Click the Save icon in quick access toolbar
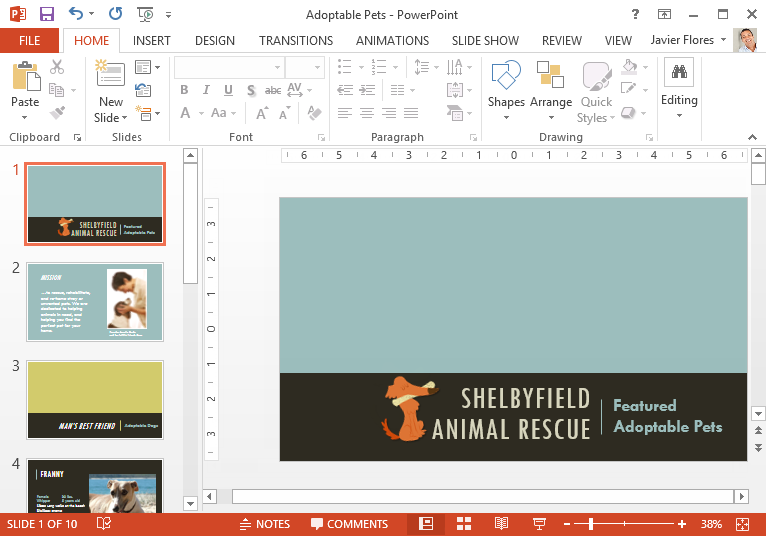Viewport: 766px width, 536px height. coord(47,14)
